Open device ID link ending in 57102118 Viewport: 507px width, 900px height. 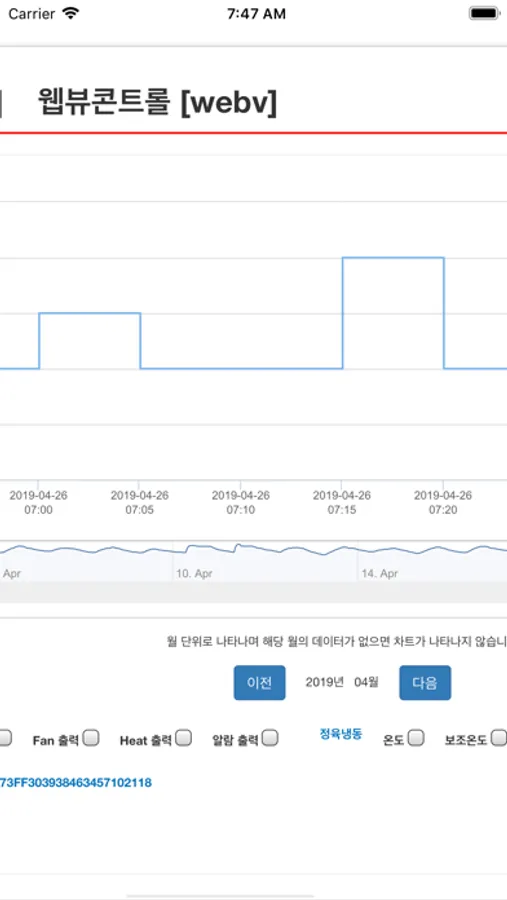pyautogui.click(x=76, y=783)
